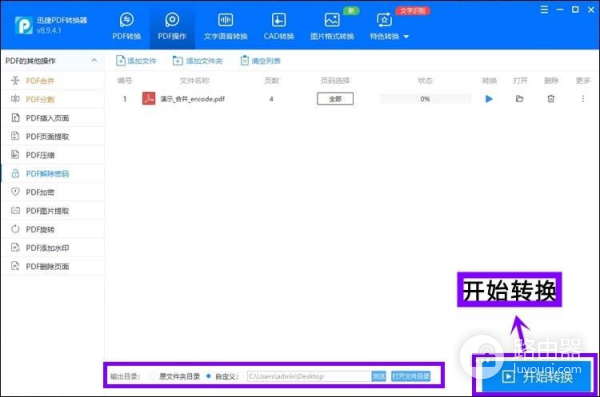Open the file's folder icon
Screen dimensions: 600x397
tap(519, 99)
